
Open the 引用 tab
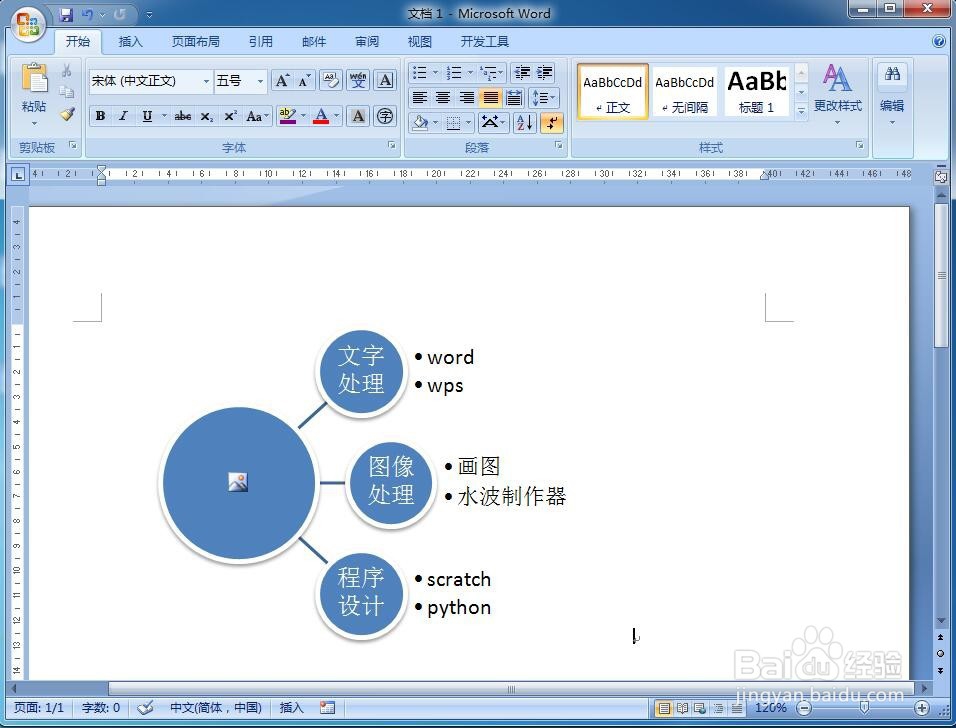pos(260,41)
